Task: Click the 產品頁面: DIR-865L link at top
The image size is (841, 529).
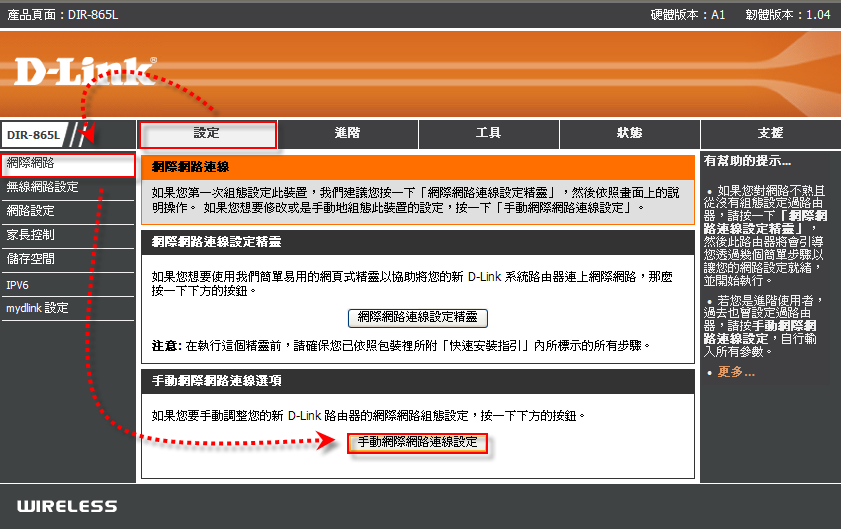Action: tap(62, 14)
